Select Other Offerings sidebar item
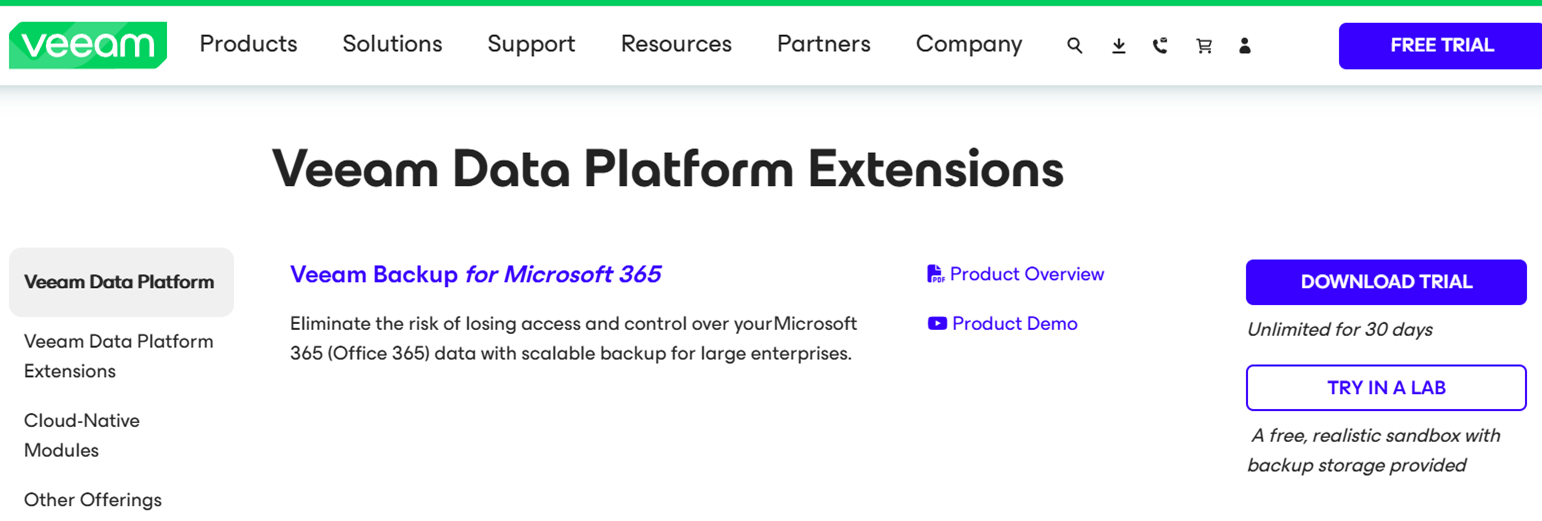The height and width of the screenshot is (521, 1542). tap(93, 500)
